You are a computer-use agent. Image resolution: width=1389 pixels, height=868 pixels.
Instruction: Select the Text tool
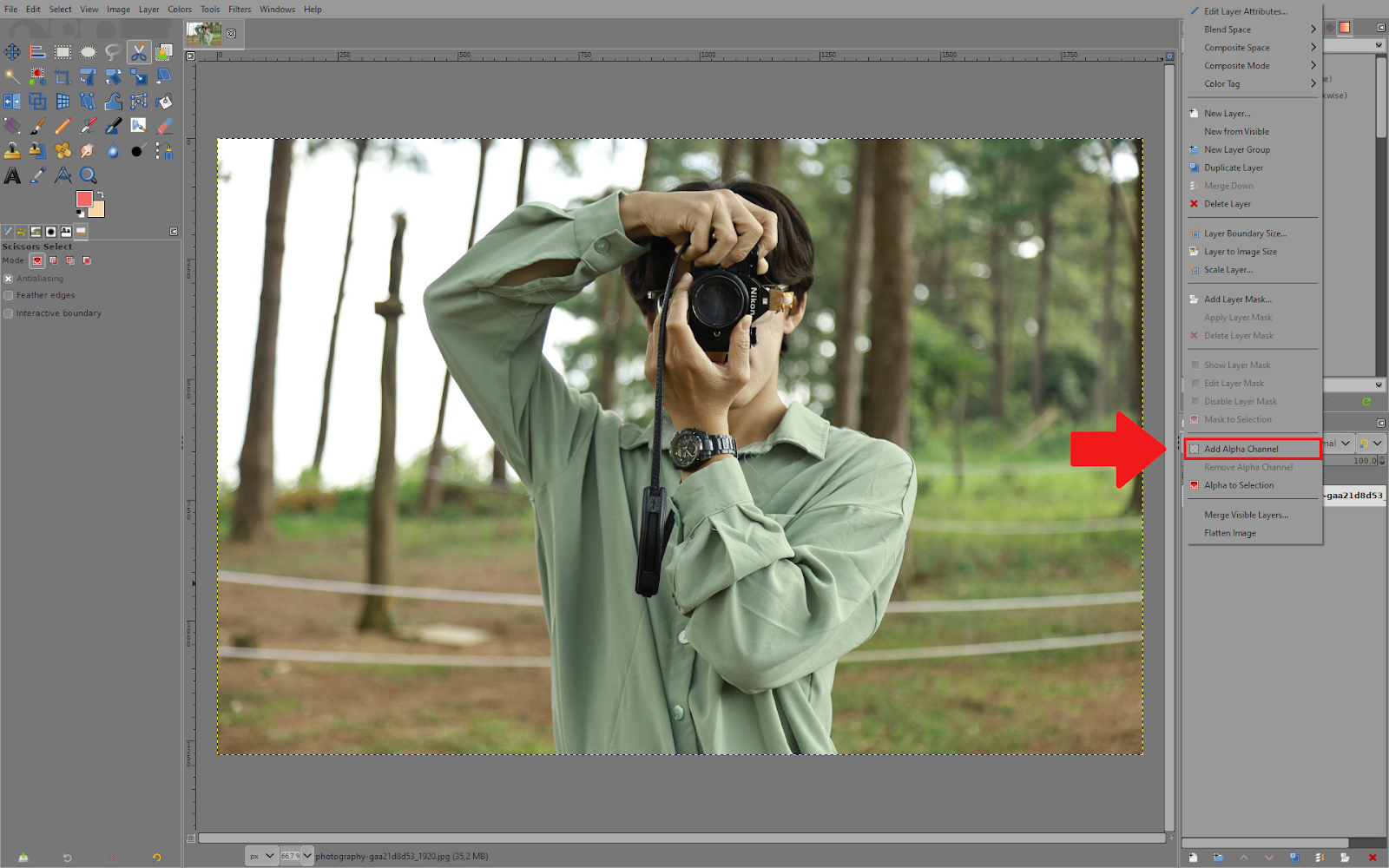pyautogui.click(x=12, y=174)
